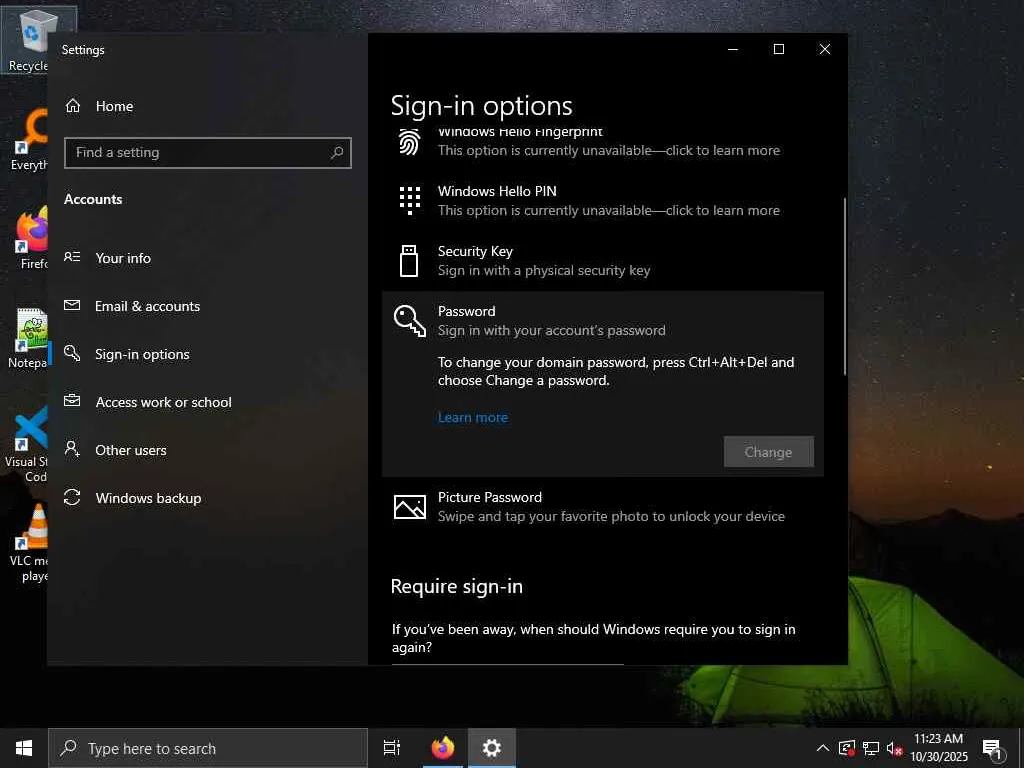Close the Settings window
Viewport: 1024px width, 768px height.
[825, 49]
